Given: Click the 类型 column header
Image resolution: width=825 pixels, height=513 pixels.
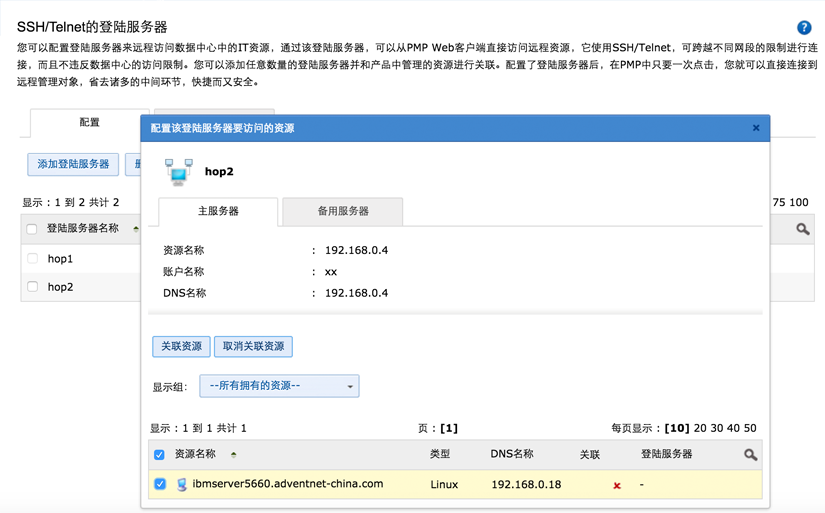Looking at the screenshot, I should [x=440, y=454].
